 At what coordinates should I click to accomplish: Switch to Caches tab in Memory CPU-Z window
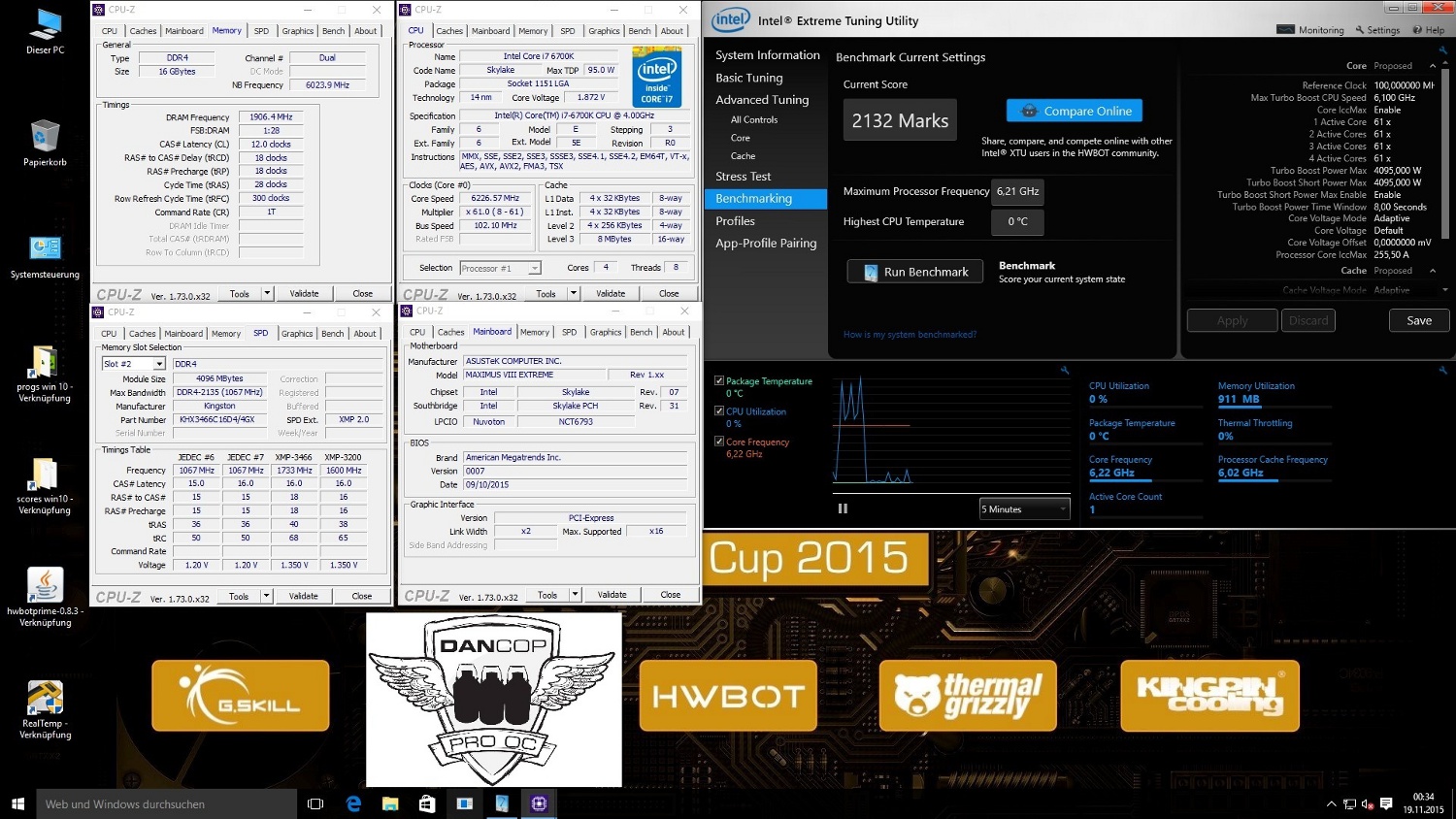click(143, 31)
